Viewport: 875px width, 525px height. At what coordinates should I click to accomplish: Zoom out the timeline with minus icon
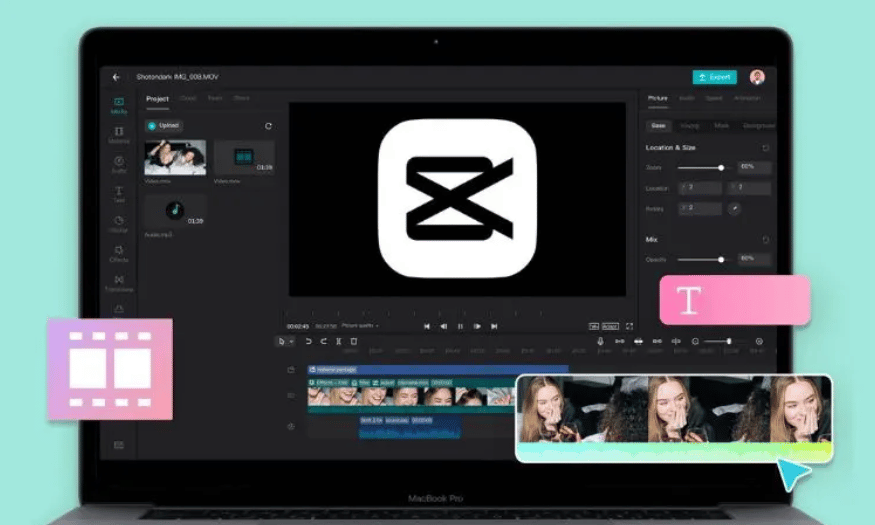pos(695,341)
